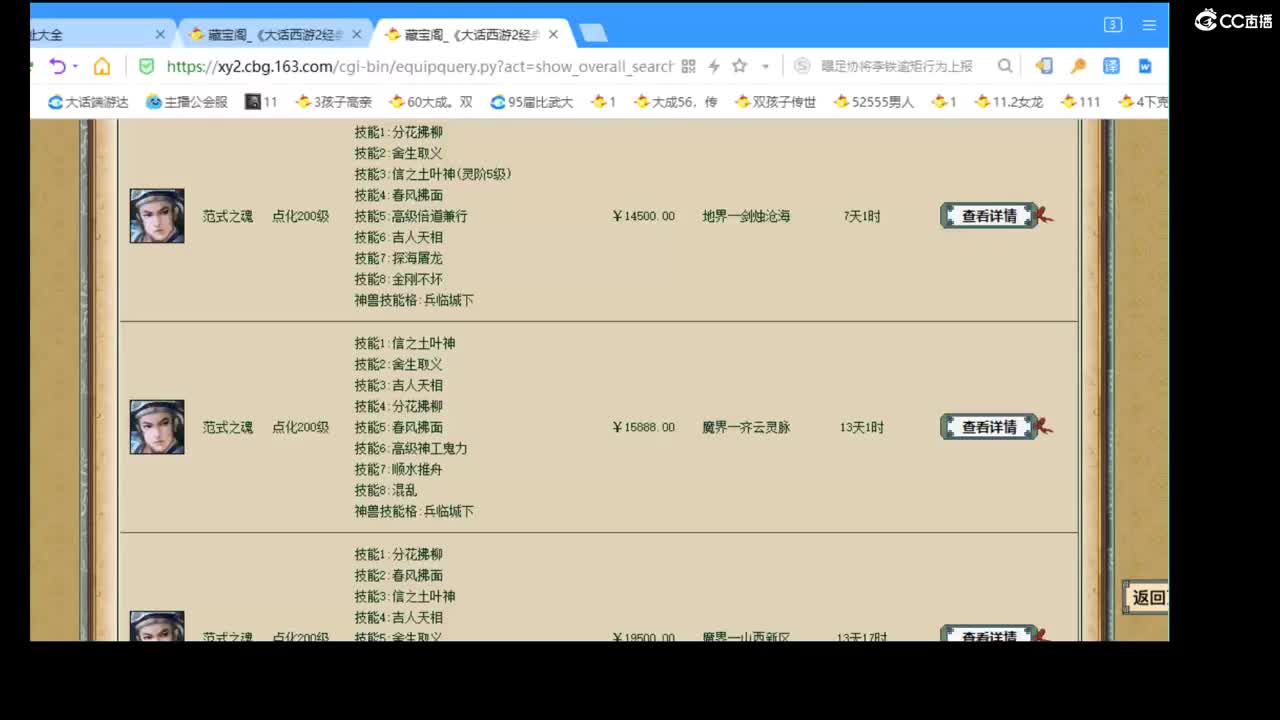
Task: Open bookmark 4下克
Action: pos(1142,102)
